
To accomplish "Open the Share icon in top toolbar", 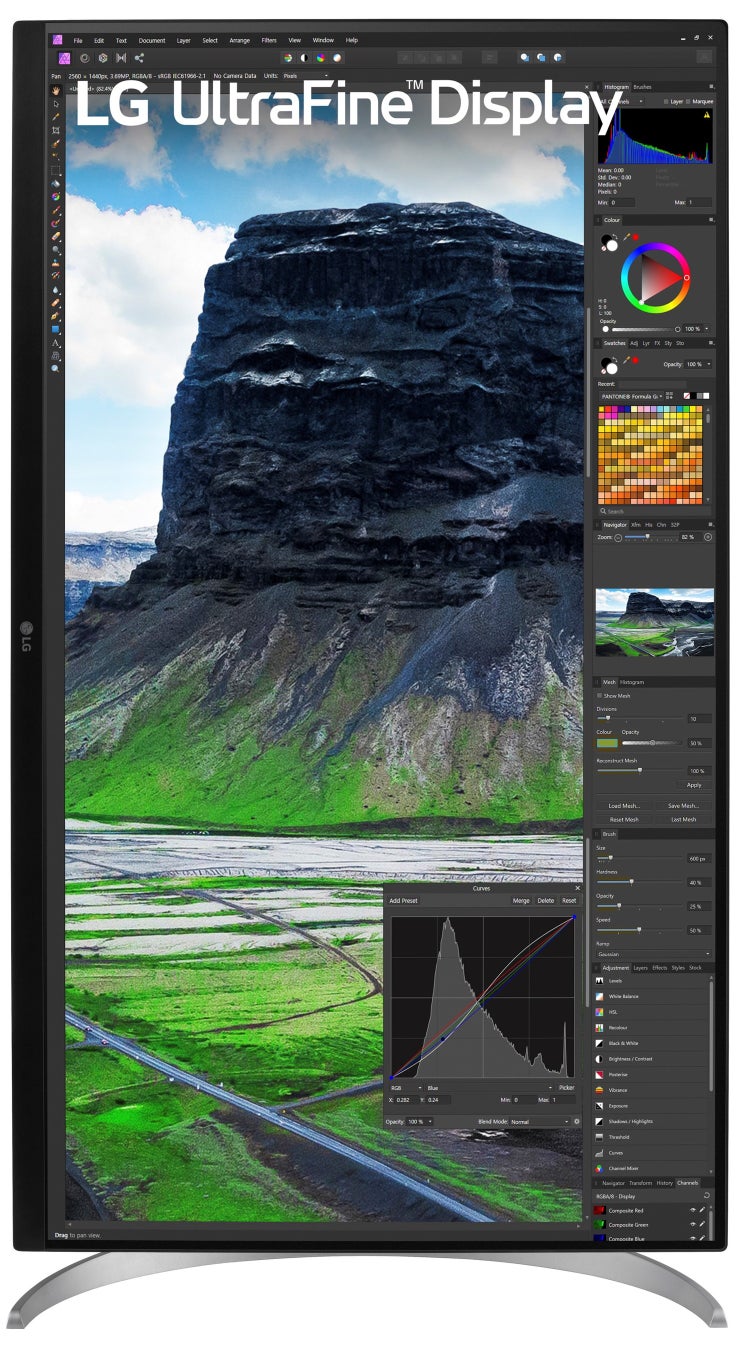I will click(139, 58).
